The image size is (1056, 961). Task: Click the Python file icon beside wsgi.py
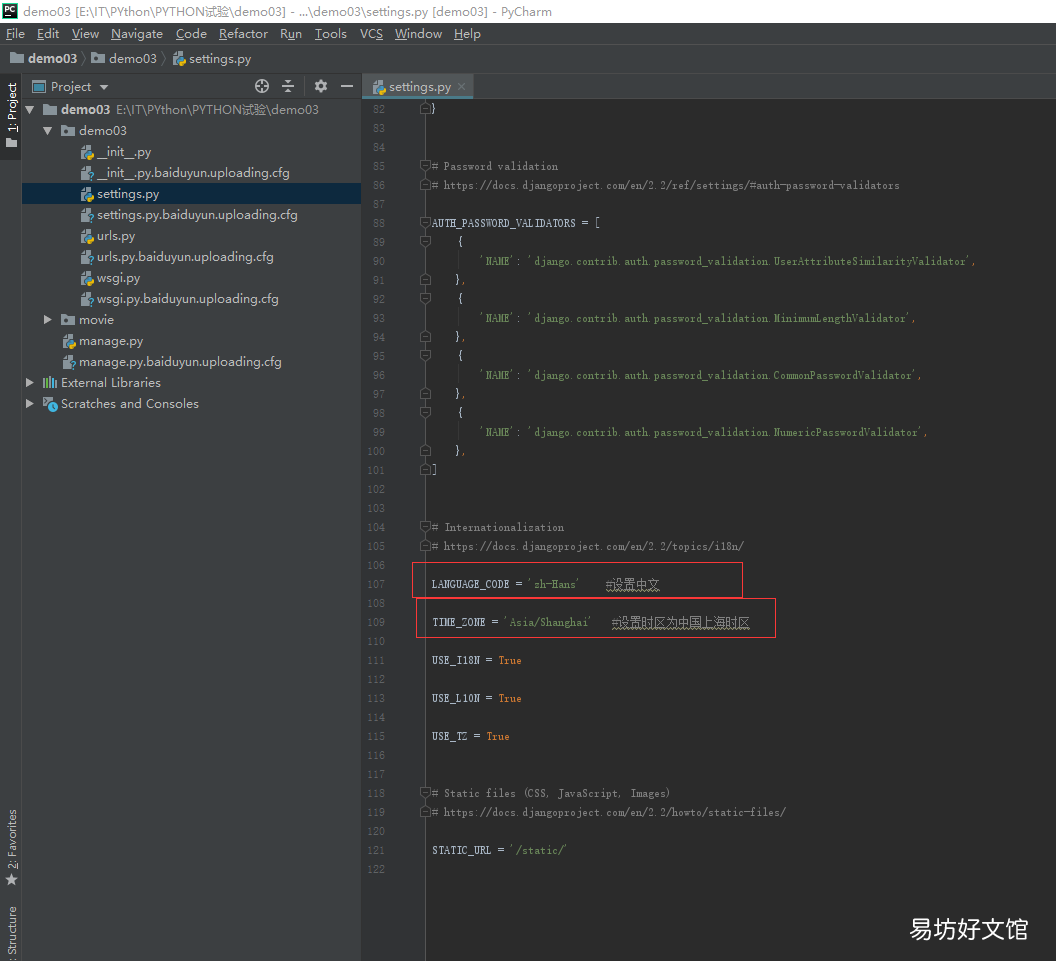(87, 278)
